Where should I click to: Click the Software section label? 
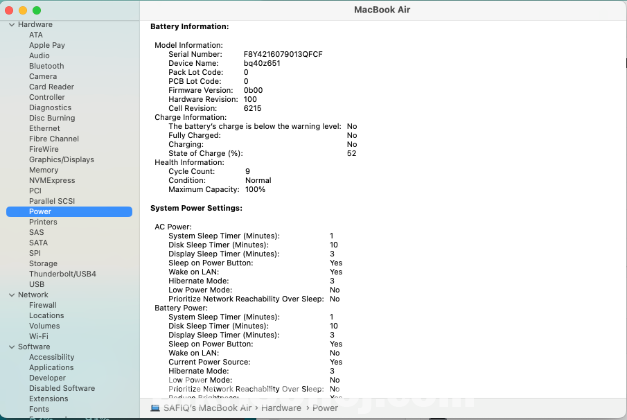click(34, 347)
